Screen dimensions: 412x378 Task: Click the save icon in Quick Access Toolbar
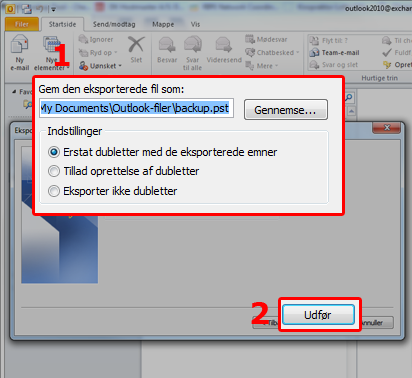tap(27, 9)
